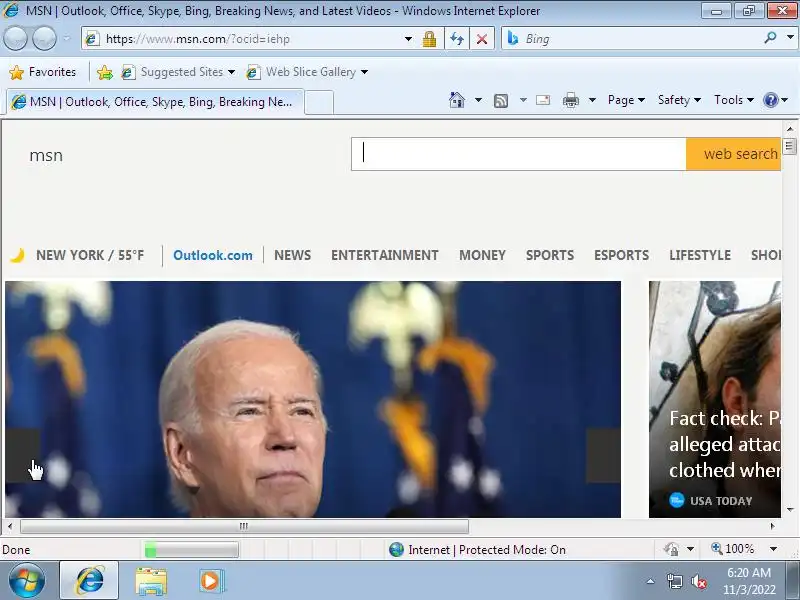Click the Internet Protected Mode status
The image size is (800, 600).
[478, 549]
